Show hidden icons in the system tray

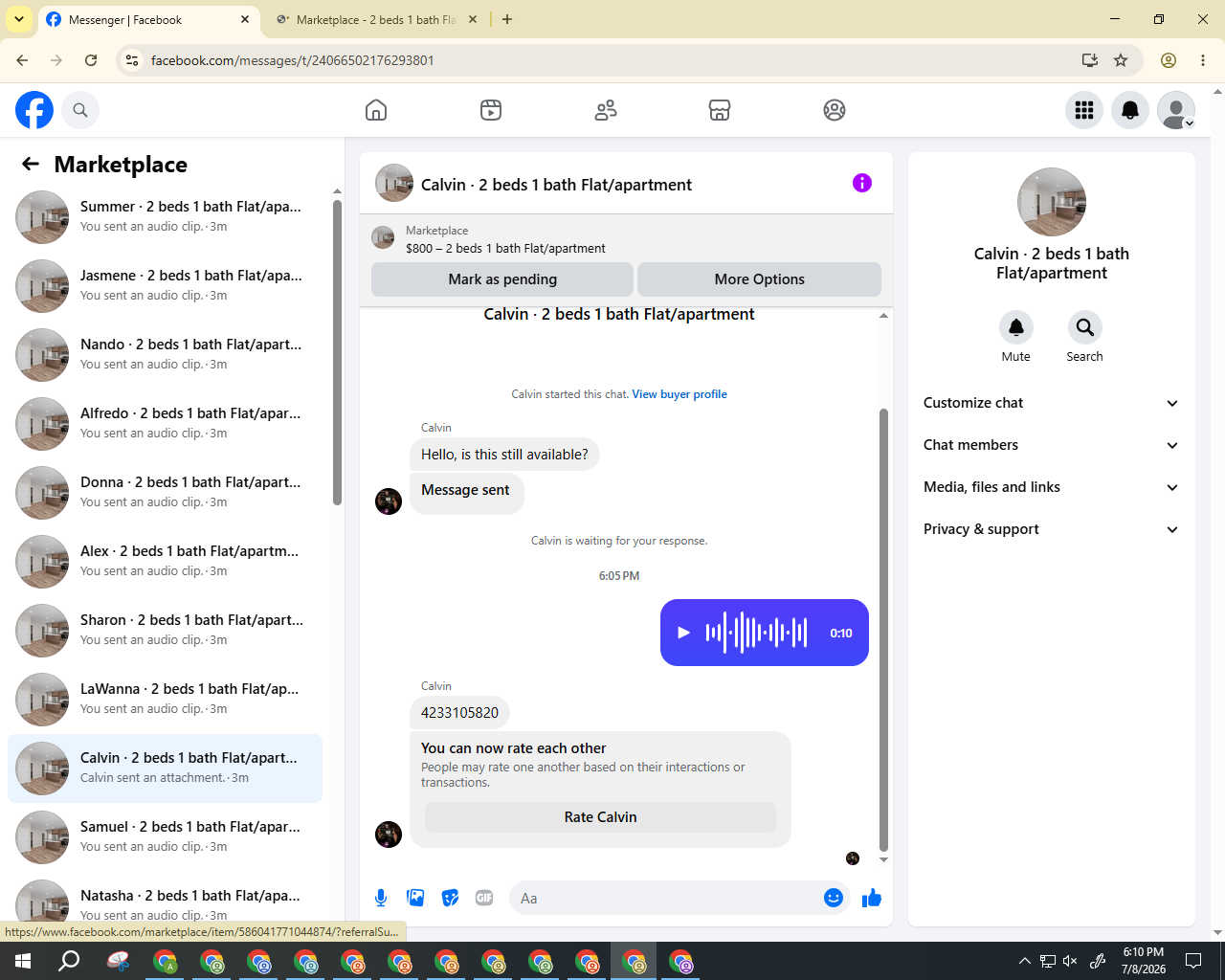1025,961
